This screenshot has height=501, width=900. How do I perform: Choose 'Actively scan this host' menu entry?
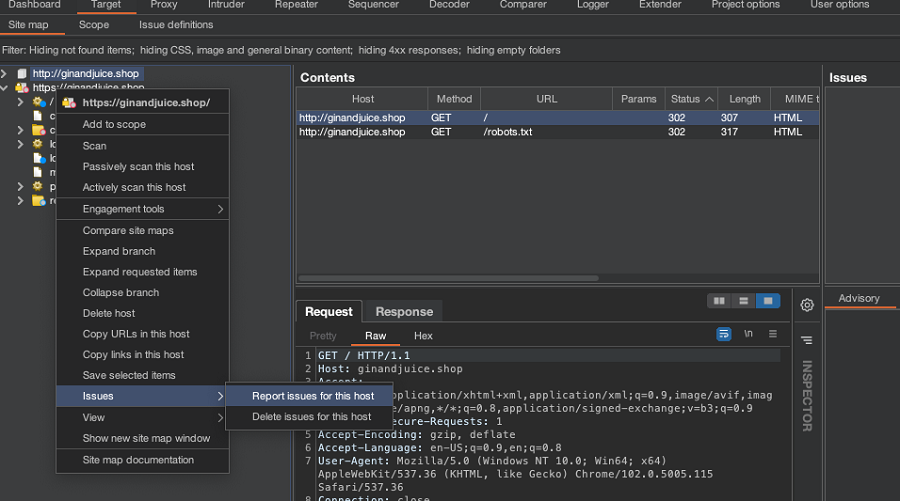coord(134,187)
